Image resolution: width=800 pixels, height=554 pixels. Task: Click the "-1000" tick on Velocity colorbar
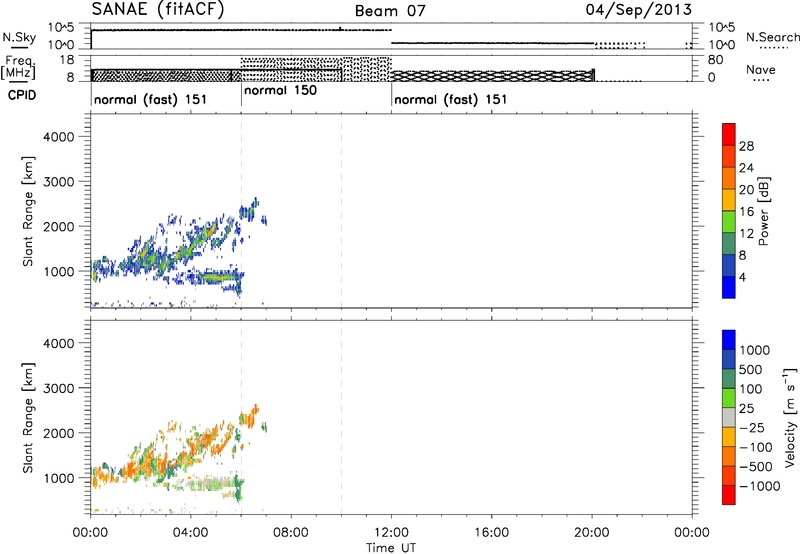pos(760,486)
